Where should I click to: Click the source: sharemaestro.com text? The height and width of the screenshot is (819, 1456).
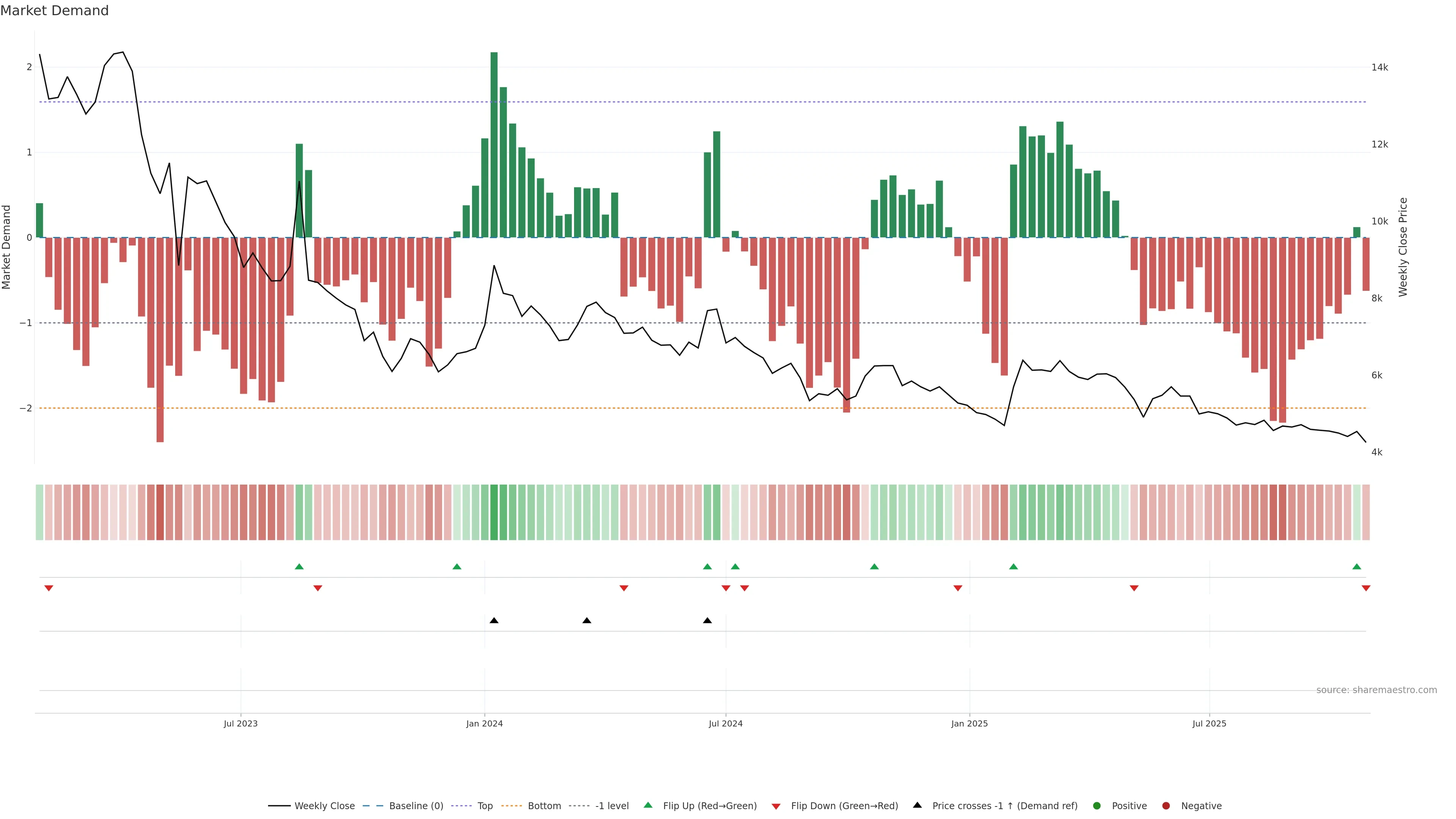[1376, 690]
